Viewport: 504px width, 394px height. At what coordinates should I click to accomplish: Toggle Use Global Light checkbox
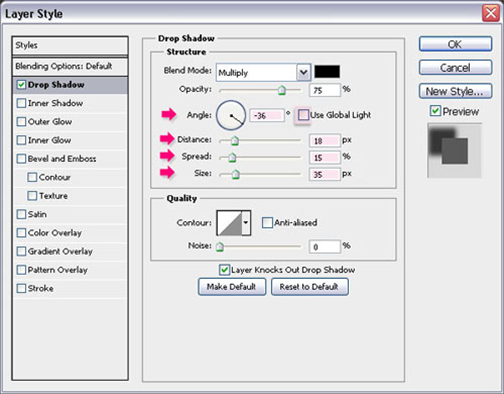click(x=303, y=115)
